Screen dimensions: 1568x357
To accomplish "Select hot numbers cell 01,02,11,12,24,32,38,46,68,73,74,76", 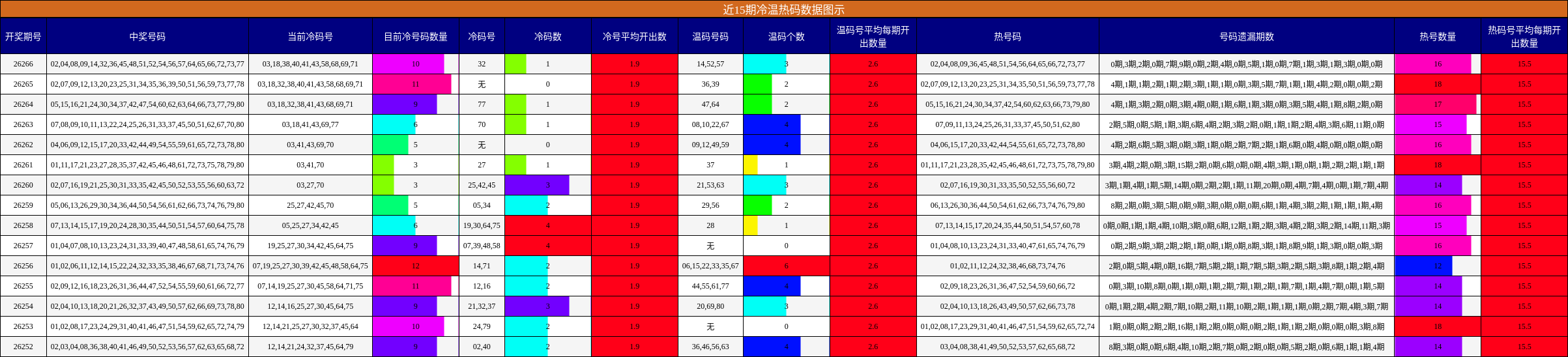I will (1008, 266).
